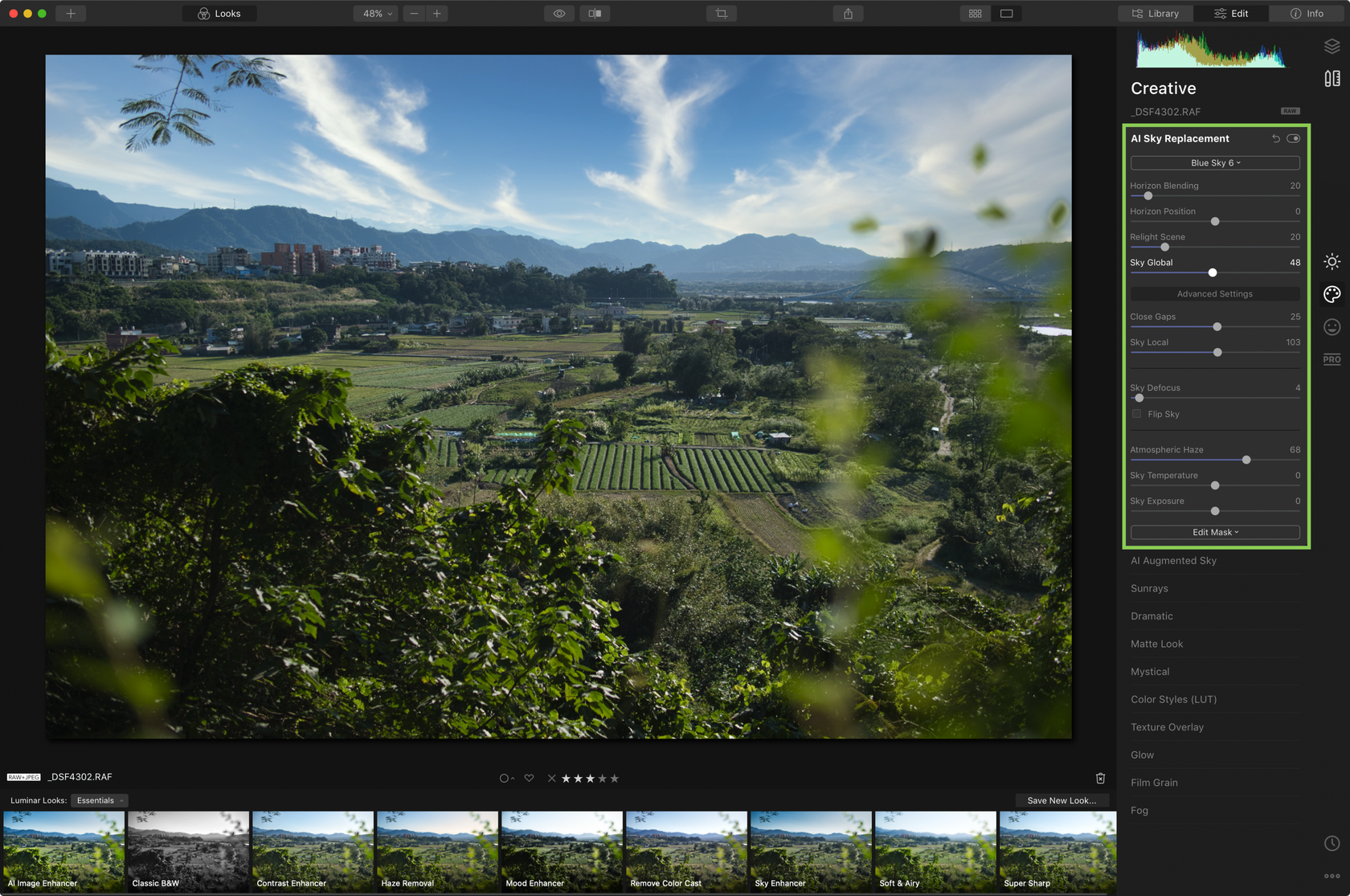Open the Looks panel button
Screen dimensions: 1350x896
click(219, 14)
